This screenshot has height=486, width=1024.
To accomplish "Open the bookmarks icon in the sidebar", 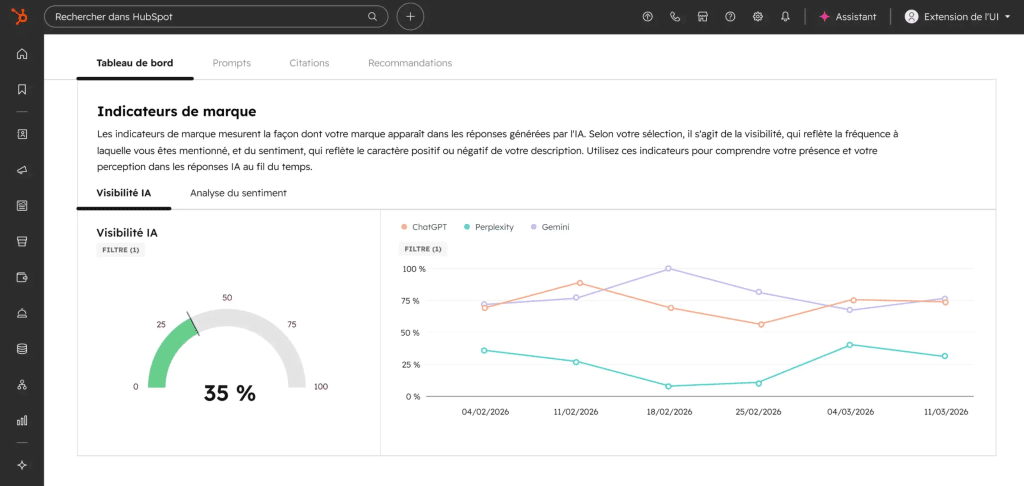I will click(22, 89).
